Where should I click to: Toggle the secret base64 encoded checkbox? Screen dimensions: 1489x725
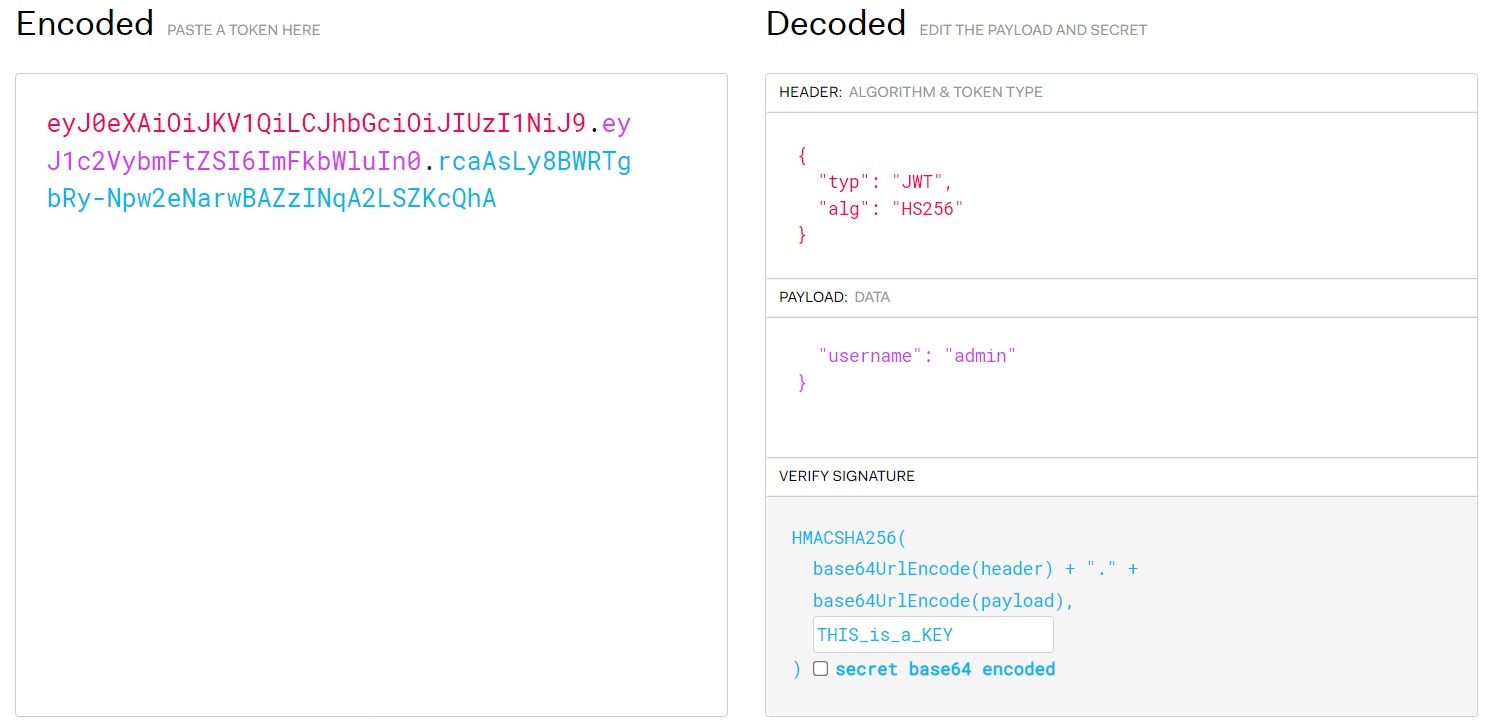coord(820,669)
